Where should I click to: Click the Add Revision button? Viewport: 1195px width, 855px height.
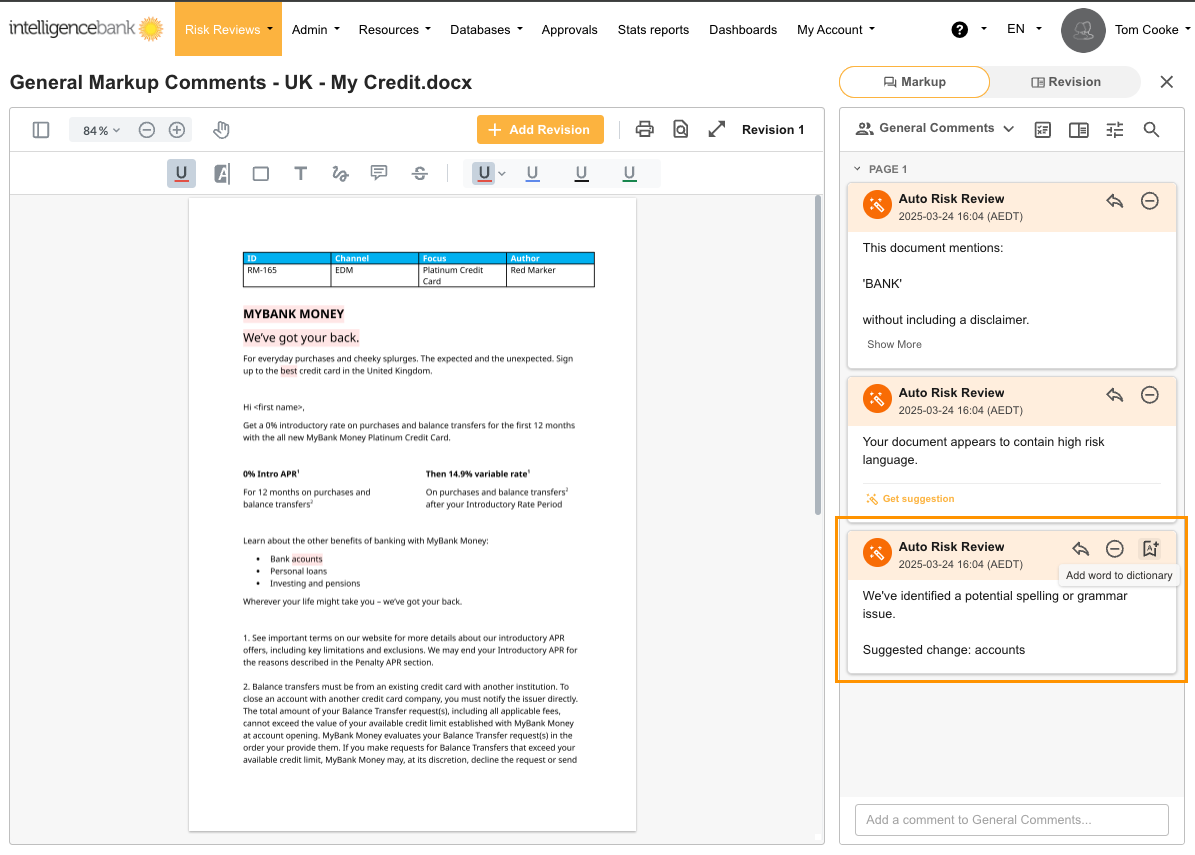(x=540, y=130)
